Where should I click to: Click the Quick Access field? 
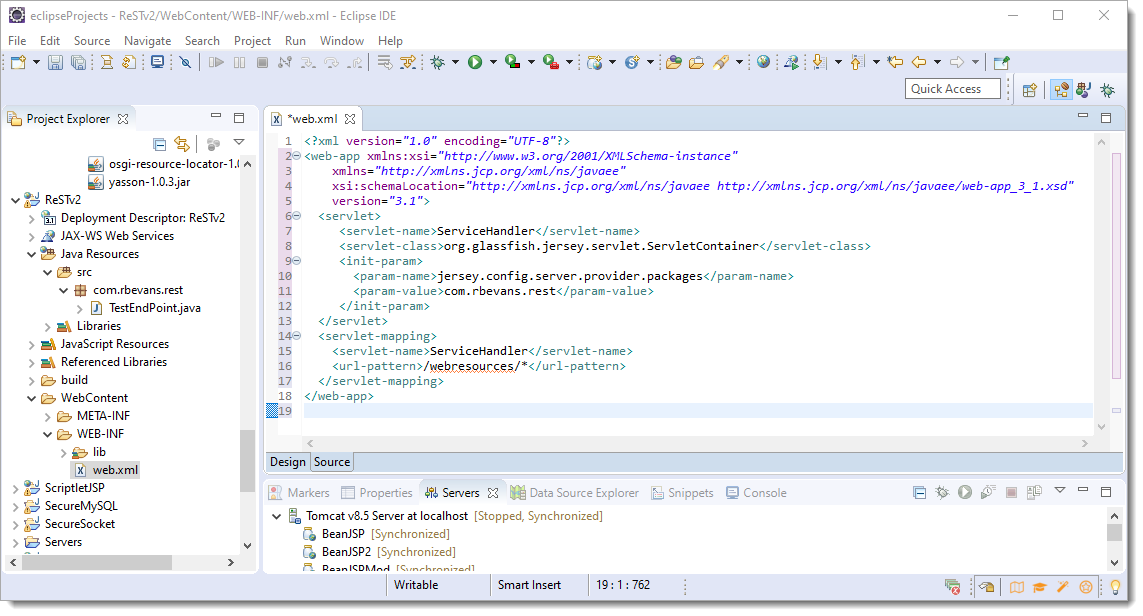click(953, 89)
